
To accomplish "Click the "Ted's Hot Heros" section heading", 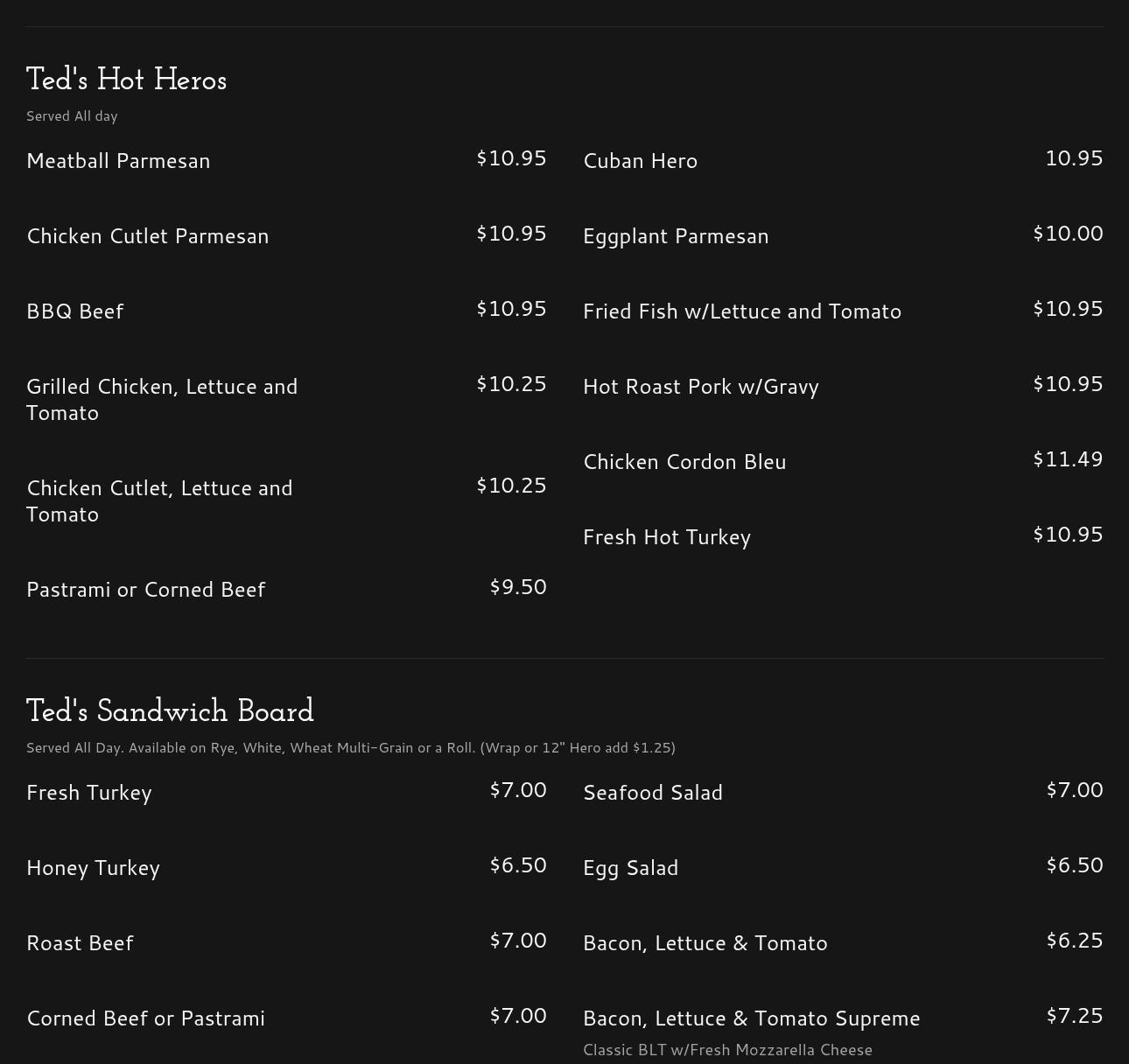I will pos(126,80).
